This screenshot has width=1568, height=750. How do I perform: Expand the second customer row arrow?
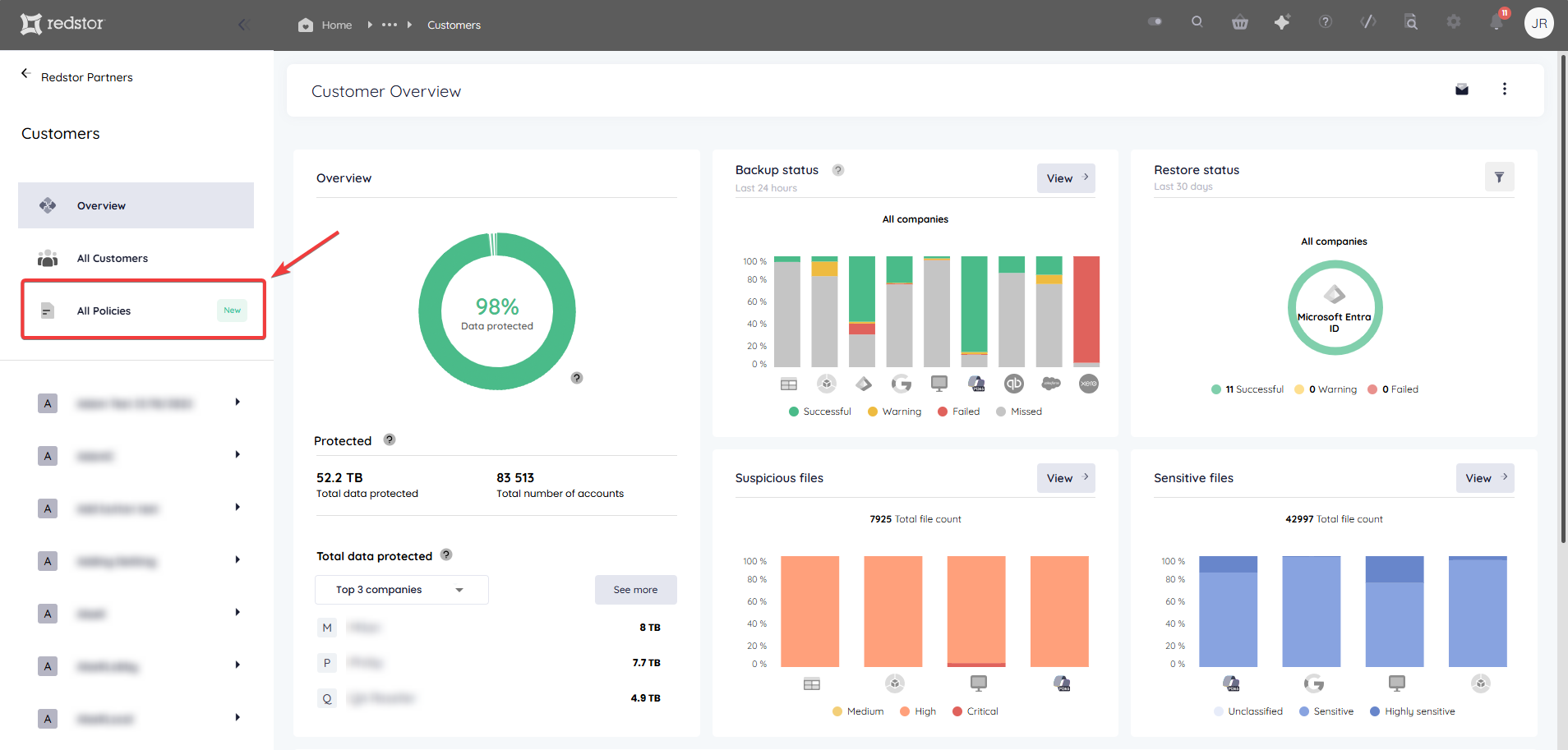[238, 455]
